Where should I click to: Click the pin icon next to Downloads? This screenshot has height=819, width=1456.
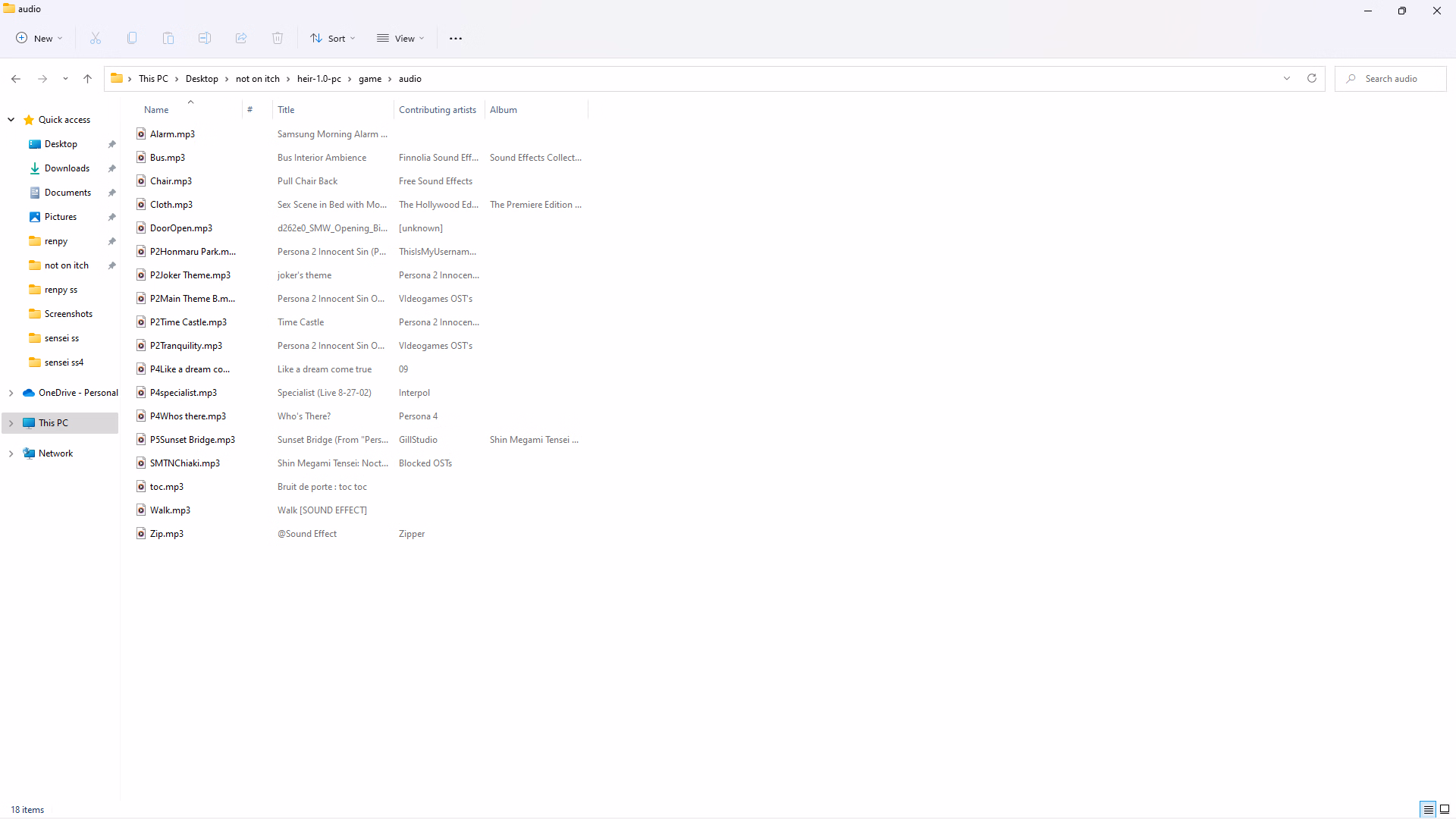[112, 168]
